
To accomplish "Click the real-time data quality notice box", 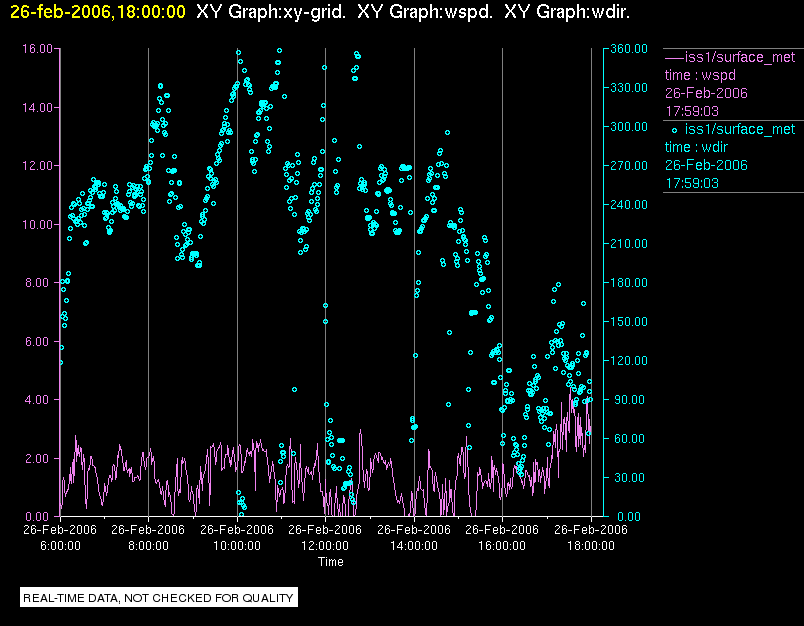I will click(160, 598).
